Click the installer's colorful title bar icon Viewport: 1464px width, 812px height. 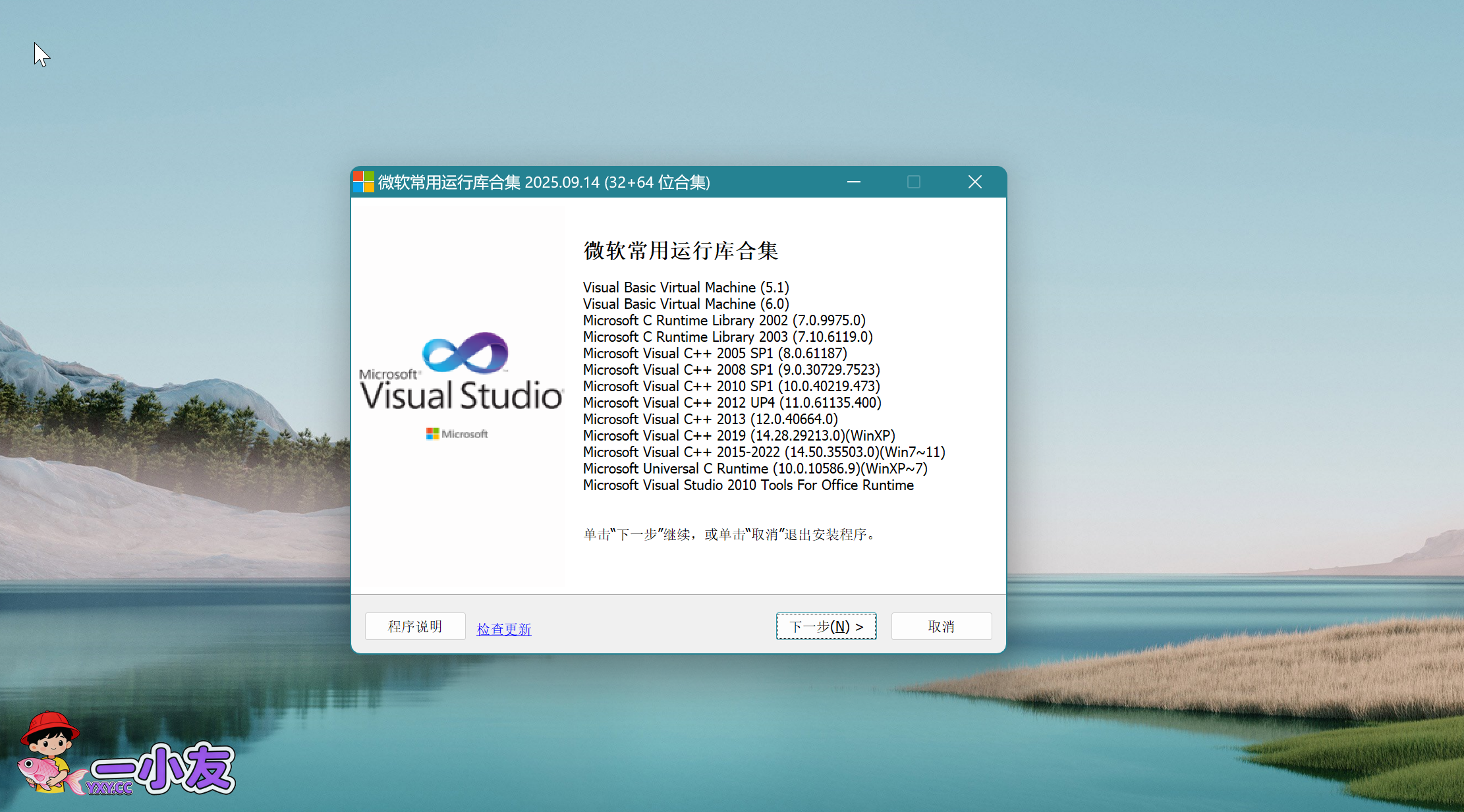(x=364, y=182)
